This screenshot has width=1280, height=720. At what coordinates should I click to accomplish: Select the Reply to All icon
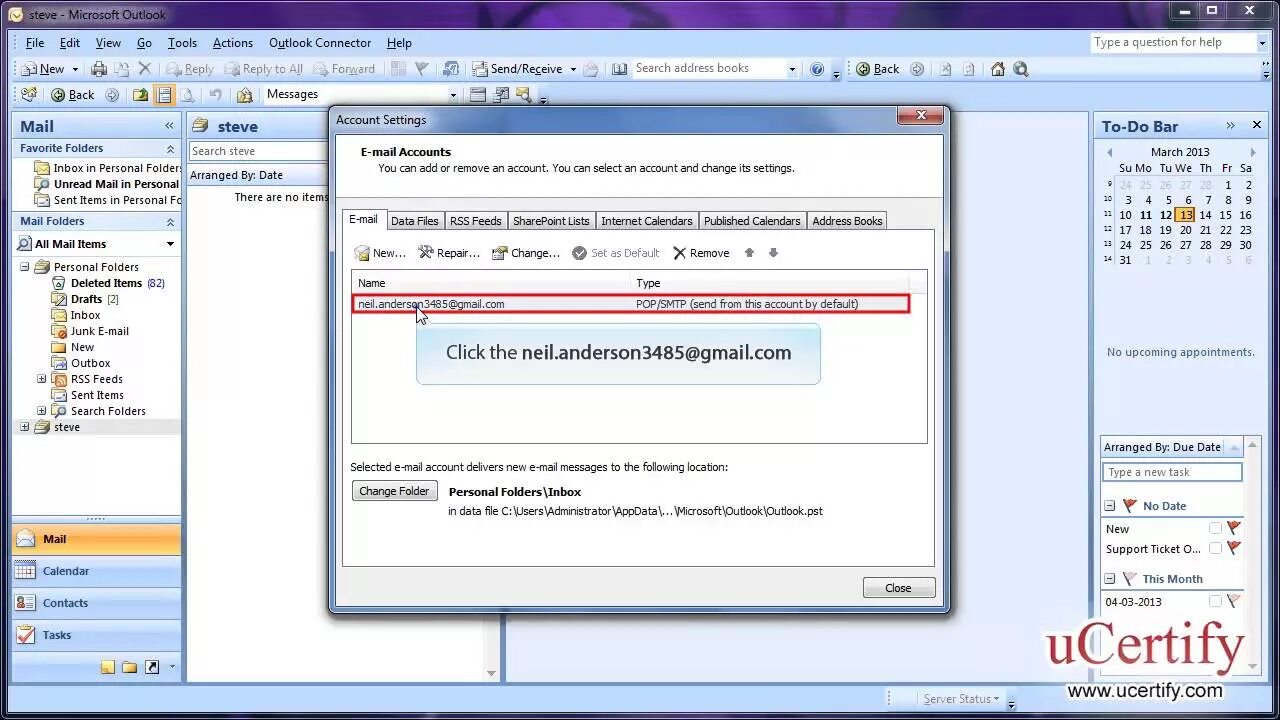point(263,68)
